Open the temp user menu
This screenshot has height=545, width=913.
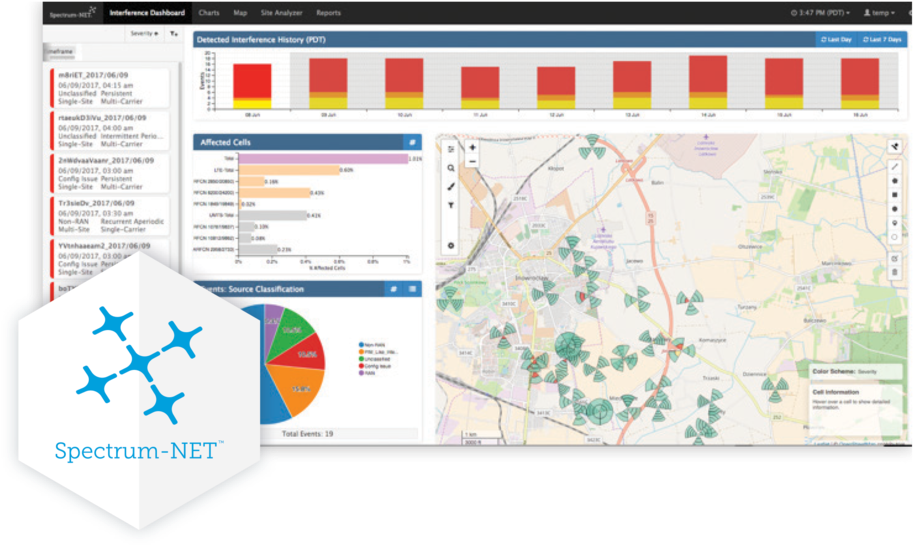click(879, 13)
